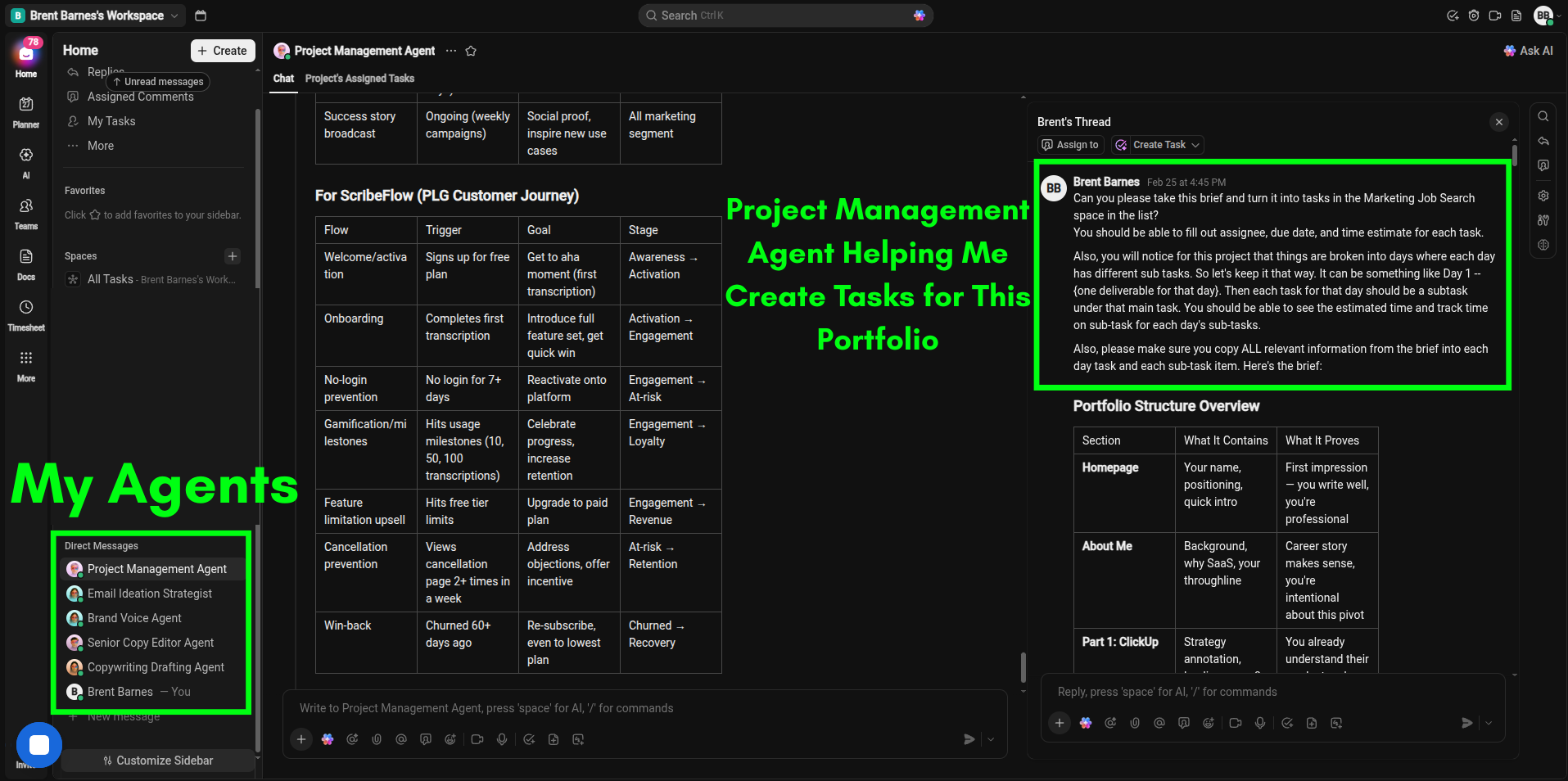Open Assigned Comments in the sidebar
This screenshot has height=781, width=1568.
pos(141,97)
